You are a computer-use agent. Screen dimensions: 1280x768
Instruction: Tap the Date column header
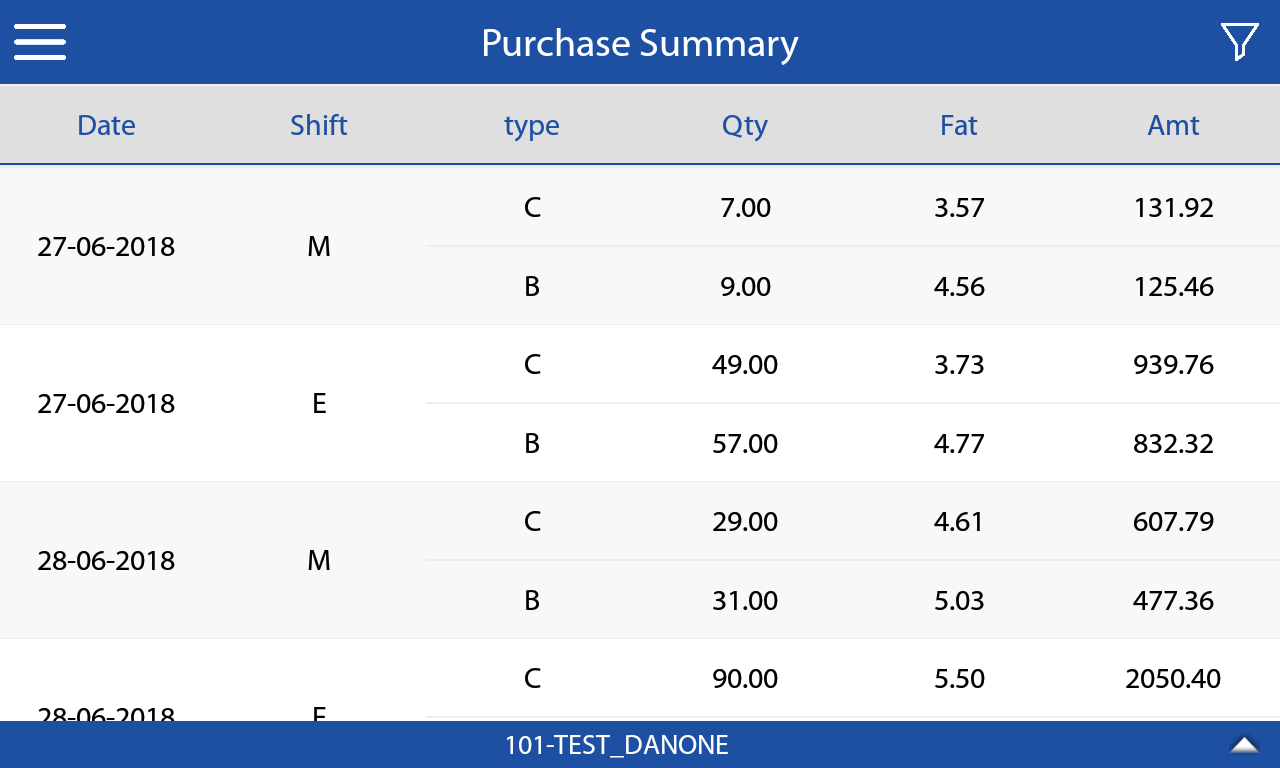tap(106, 125)
